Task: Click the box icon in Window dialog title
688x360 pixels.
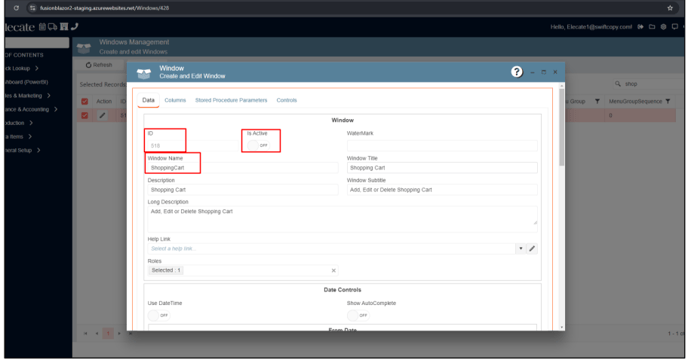Action: (x=143, y=73)
